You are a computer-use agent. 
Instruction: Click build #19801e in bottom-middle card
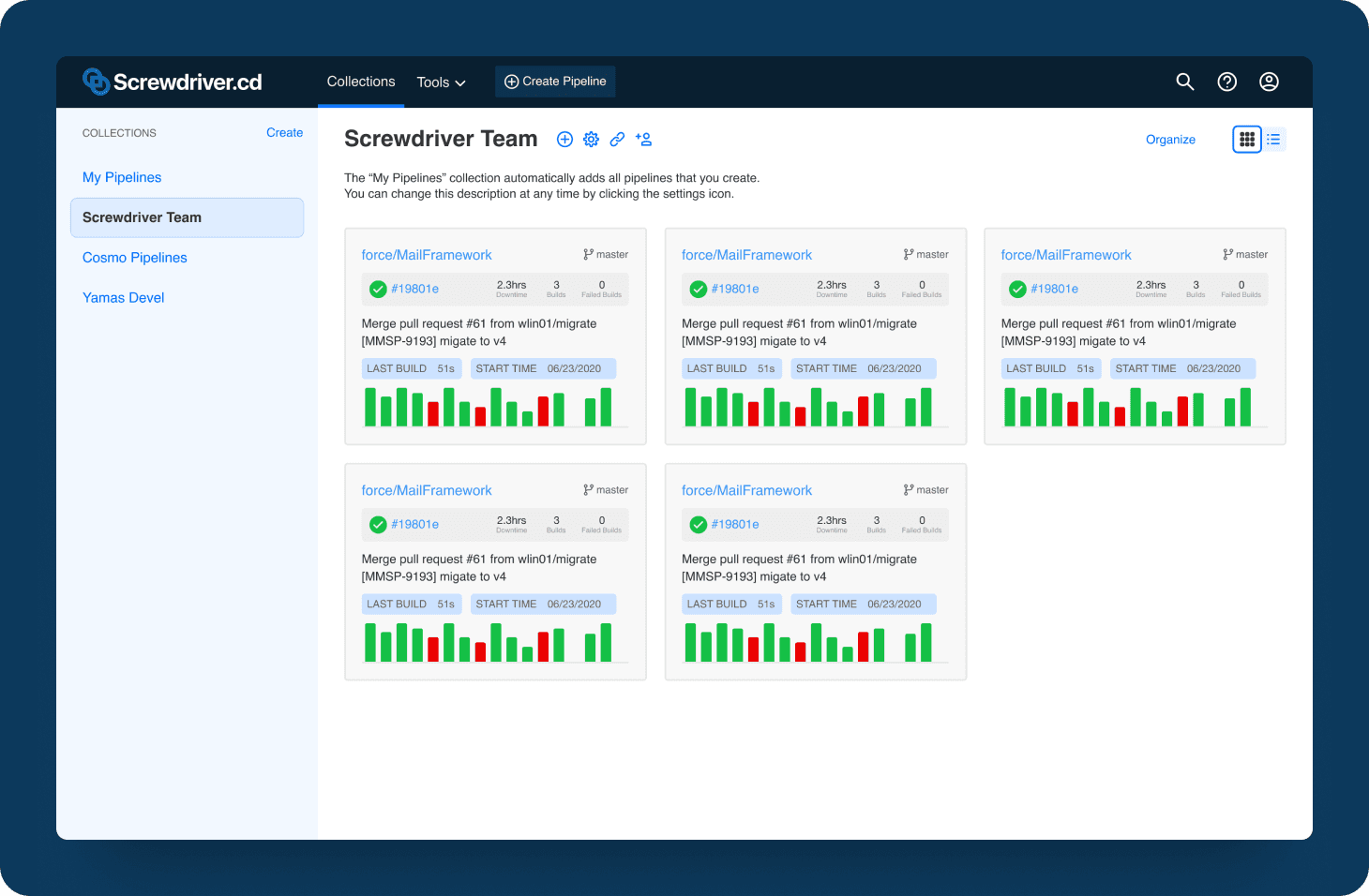735,524
